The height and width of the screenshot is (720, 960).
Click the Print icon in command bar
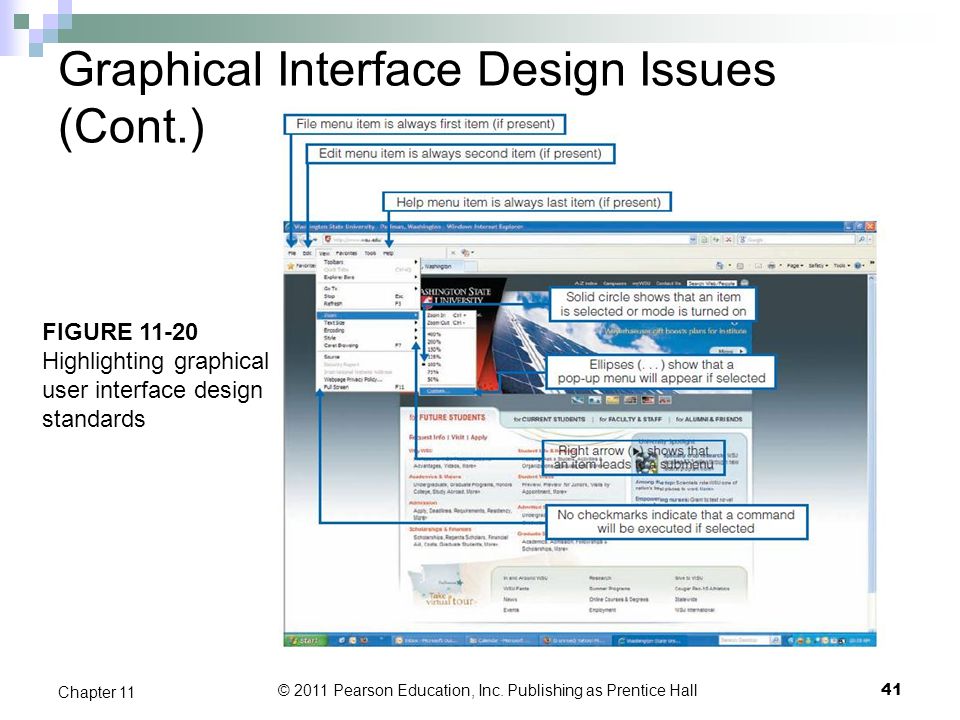pyautogui.click(x=772, y=266)
